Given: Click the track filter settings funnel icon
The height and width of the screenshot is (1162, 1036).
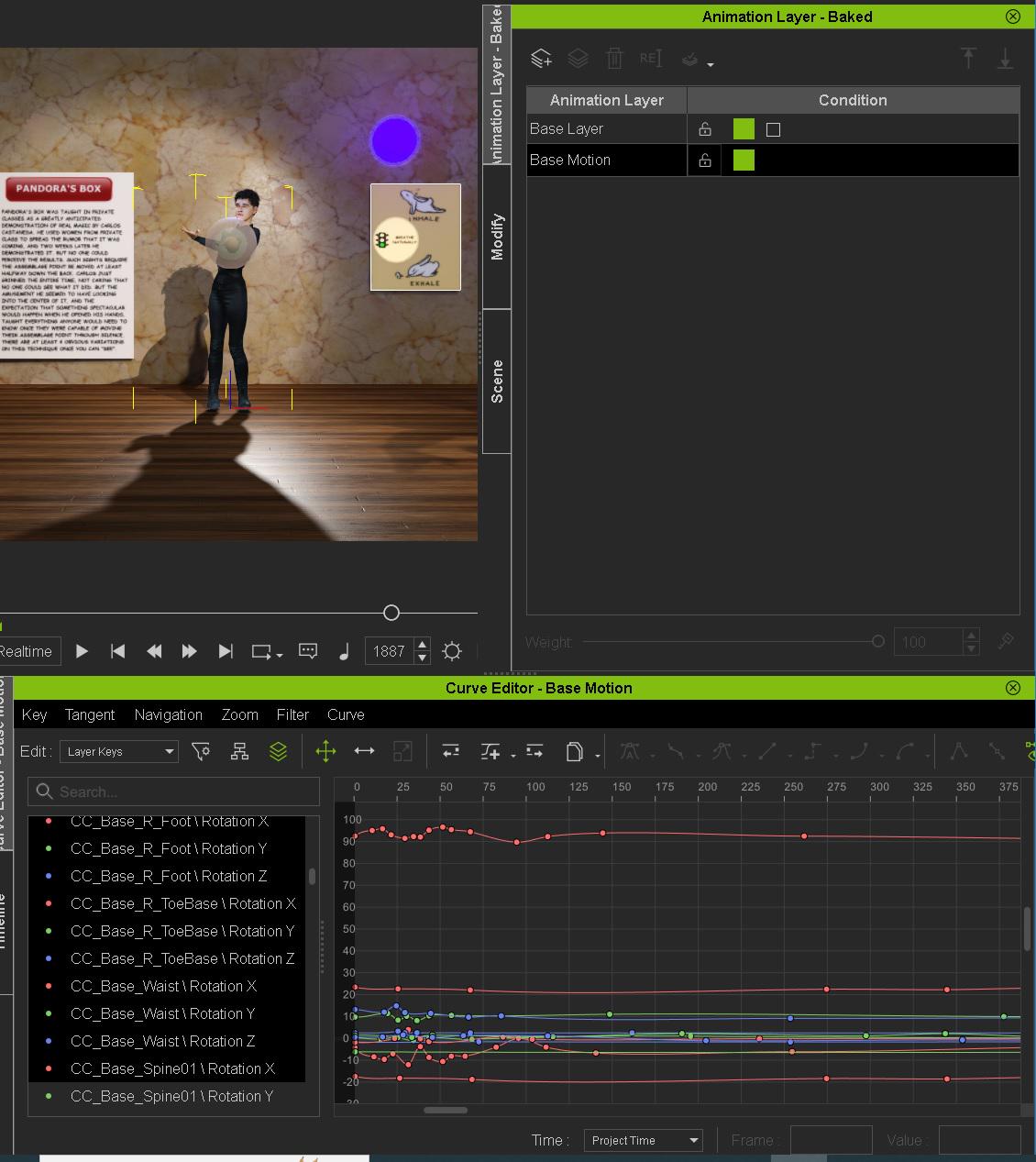Looking at the screenshot, I should 201,751.
